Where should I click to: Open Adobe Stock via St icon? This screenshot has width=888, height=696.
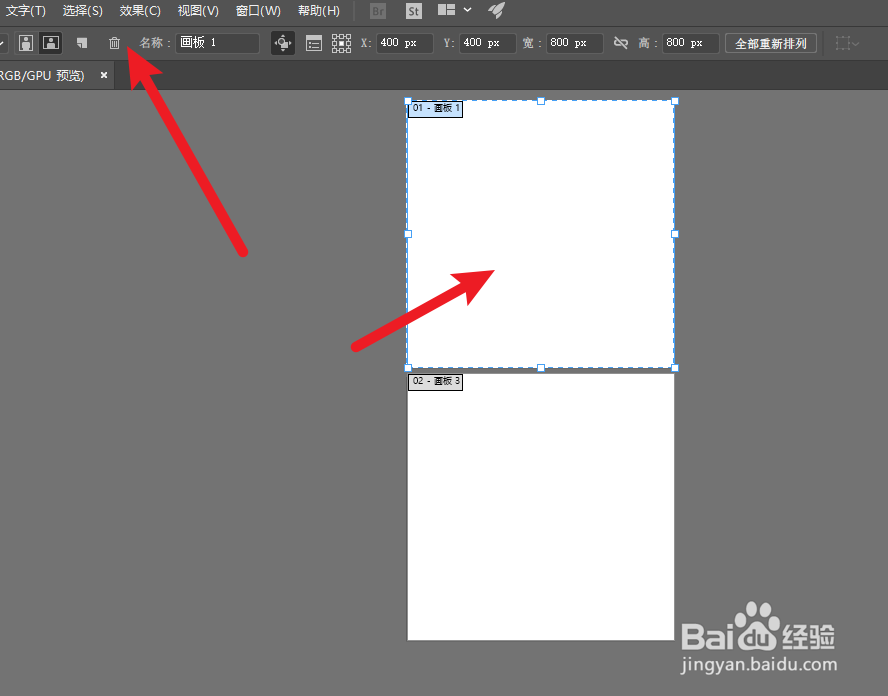[x=414, y=11]
